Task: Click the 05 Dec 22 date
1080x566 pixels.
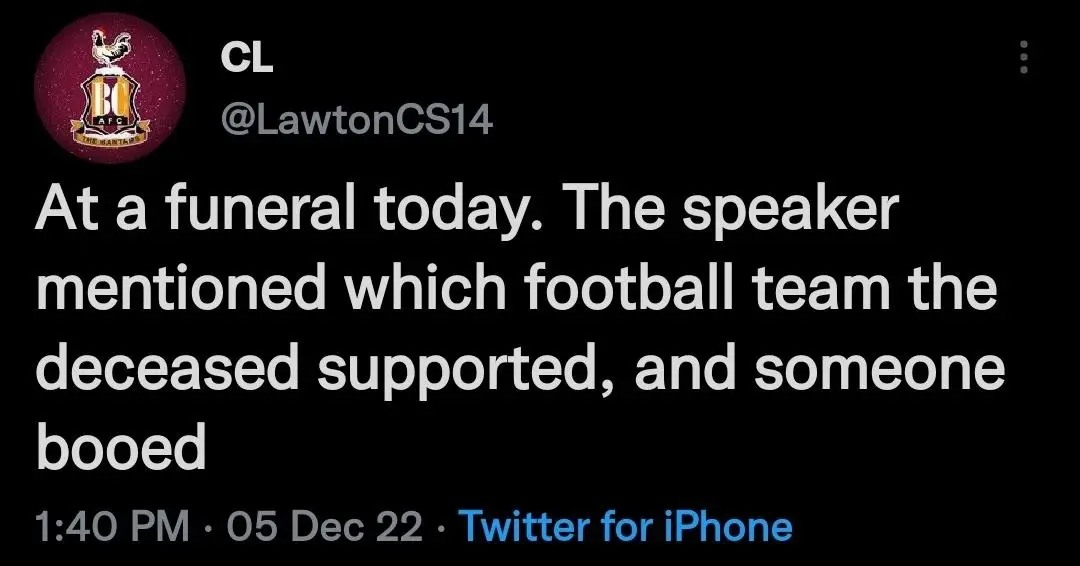Action: coord(325,526)
